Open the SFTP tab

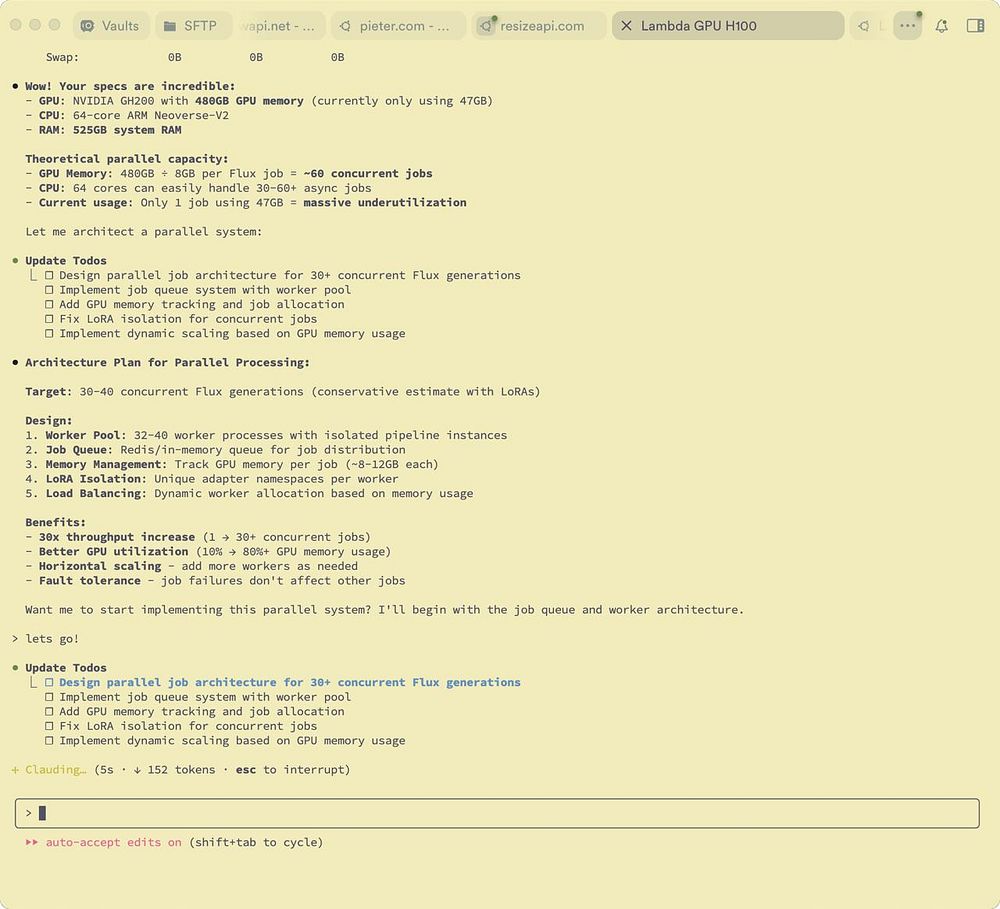[191, 26]
